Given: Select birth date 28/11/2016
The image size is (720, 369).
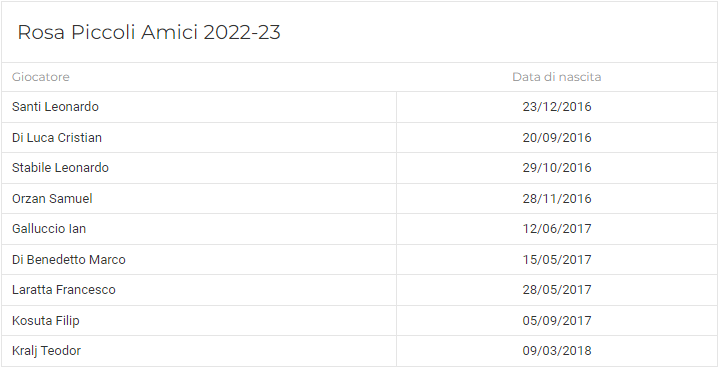Looking at the screenshot, I should [x=557, y=198].
